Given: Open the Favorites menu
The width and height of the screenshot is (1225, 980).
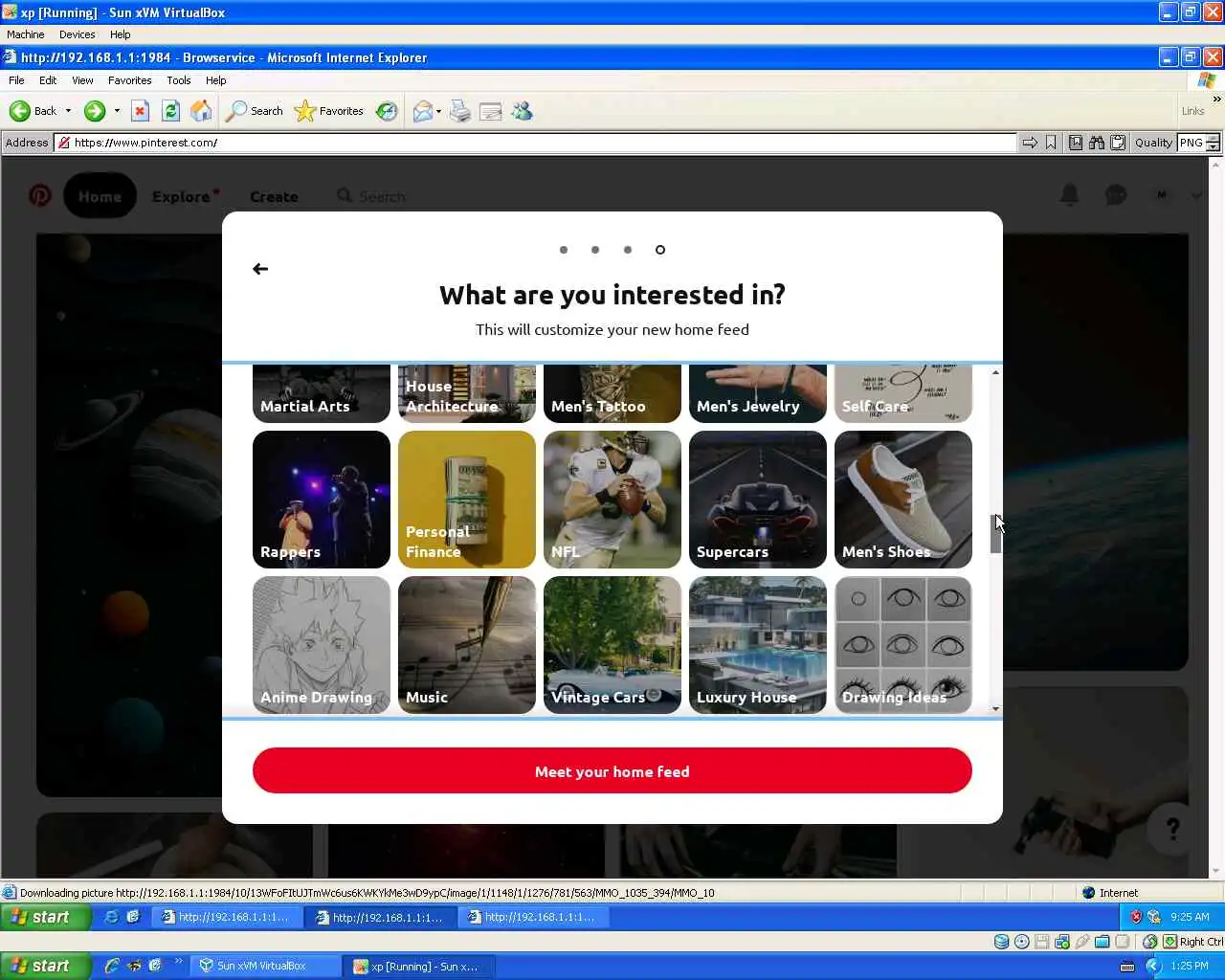Looking at the screenshot, I should [129, 80].
